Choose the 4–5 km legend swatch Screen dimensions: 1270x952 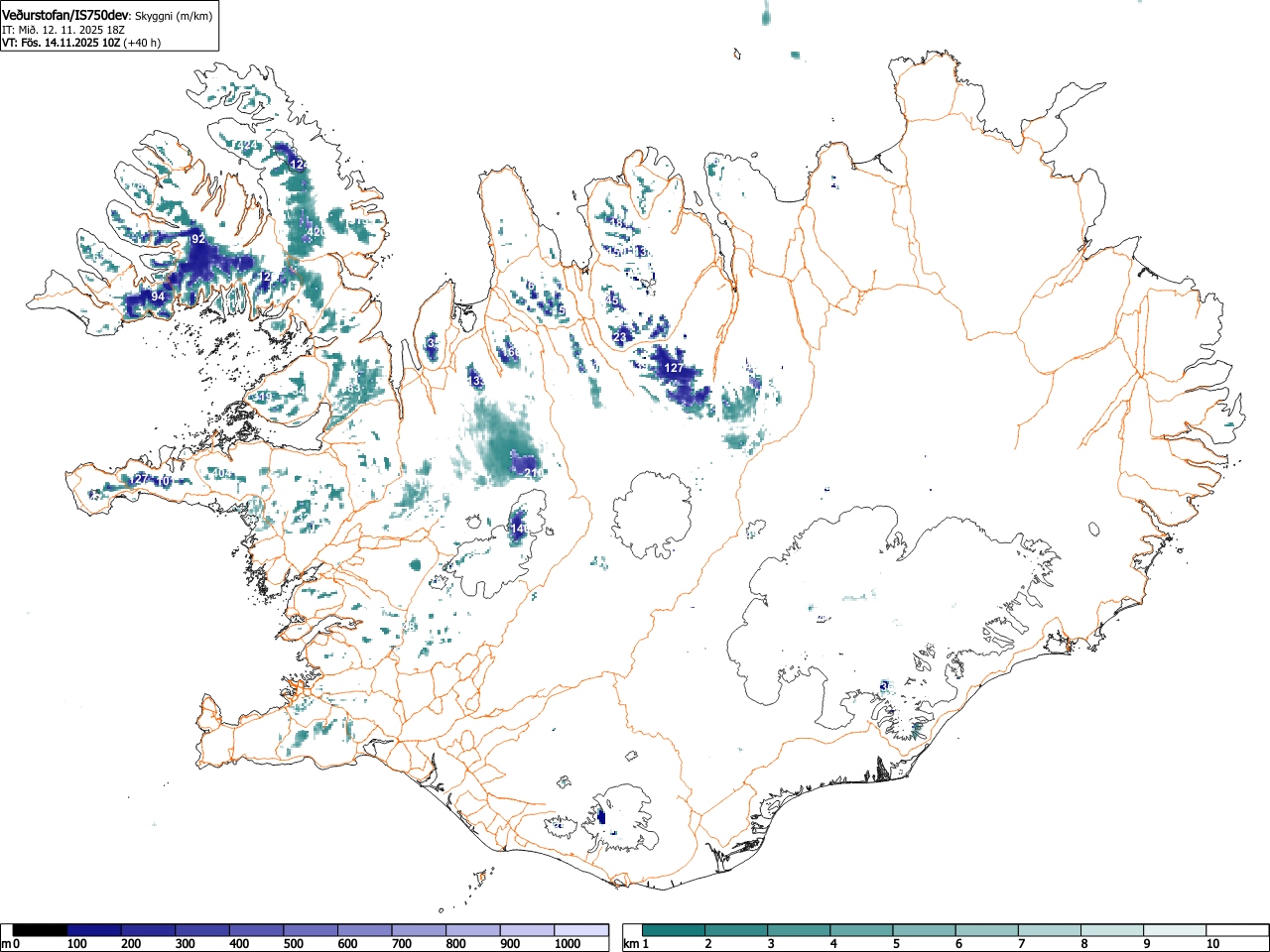click(861, 930)
